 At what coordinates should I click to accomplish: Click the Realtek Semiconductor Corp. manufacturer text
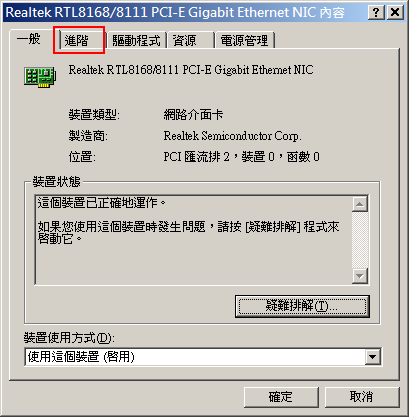coord(232,136)
